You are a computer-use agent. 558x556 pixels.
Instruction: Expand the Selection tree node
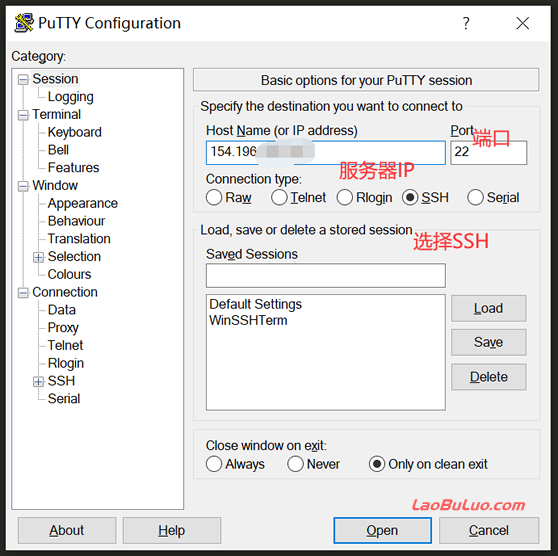tap(38, 257)
